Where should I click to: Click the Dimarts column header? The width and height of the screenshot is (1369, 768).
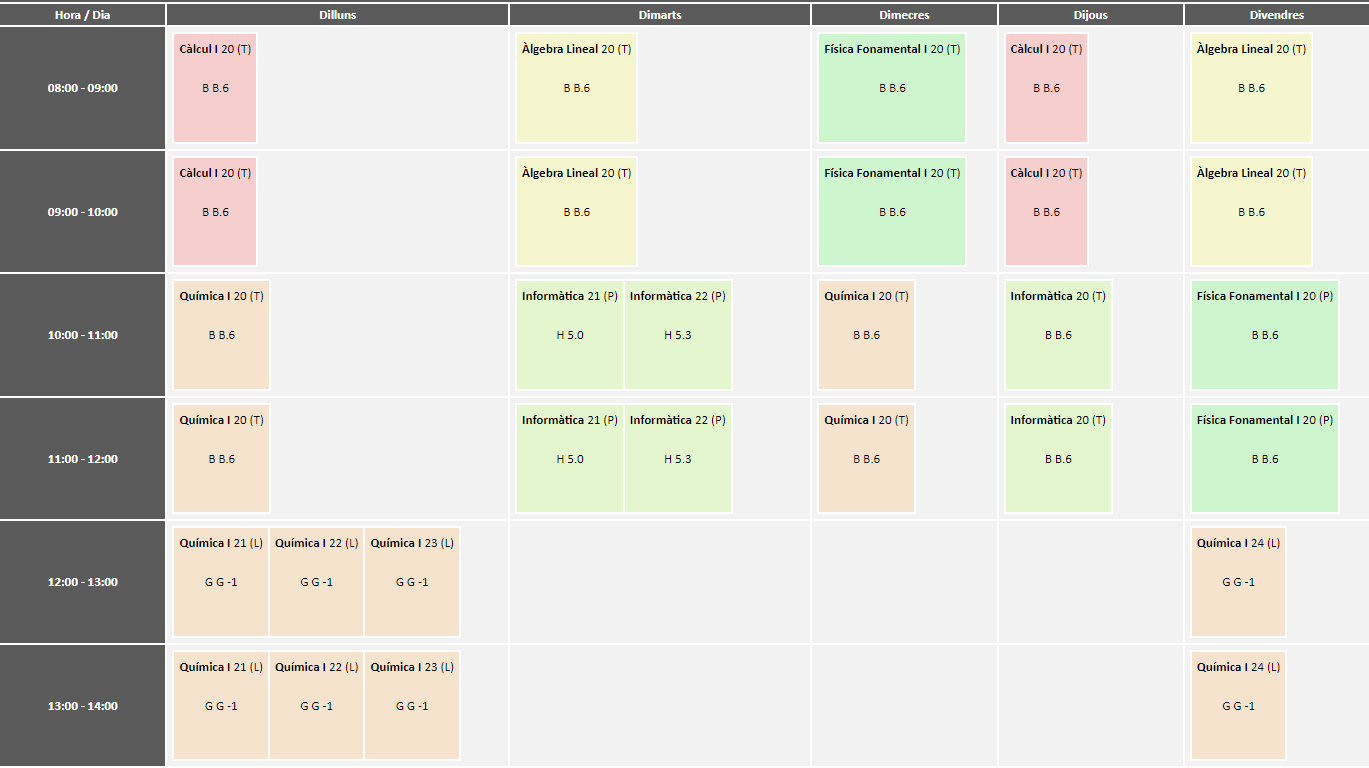(660, 15)
